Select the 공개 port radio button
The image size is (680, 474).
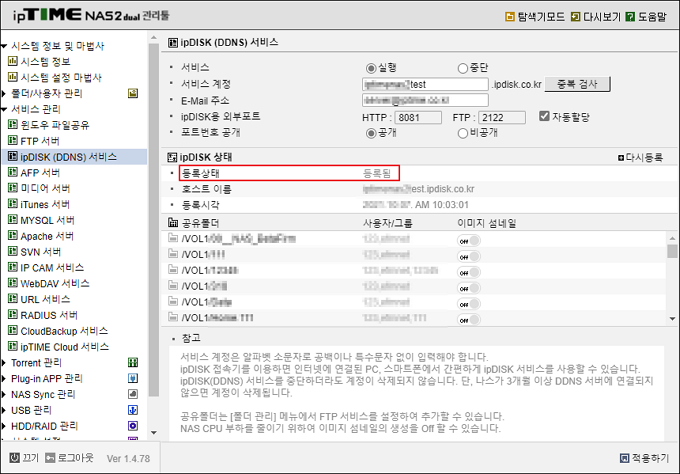coord(371,133)
